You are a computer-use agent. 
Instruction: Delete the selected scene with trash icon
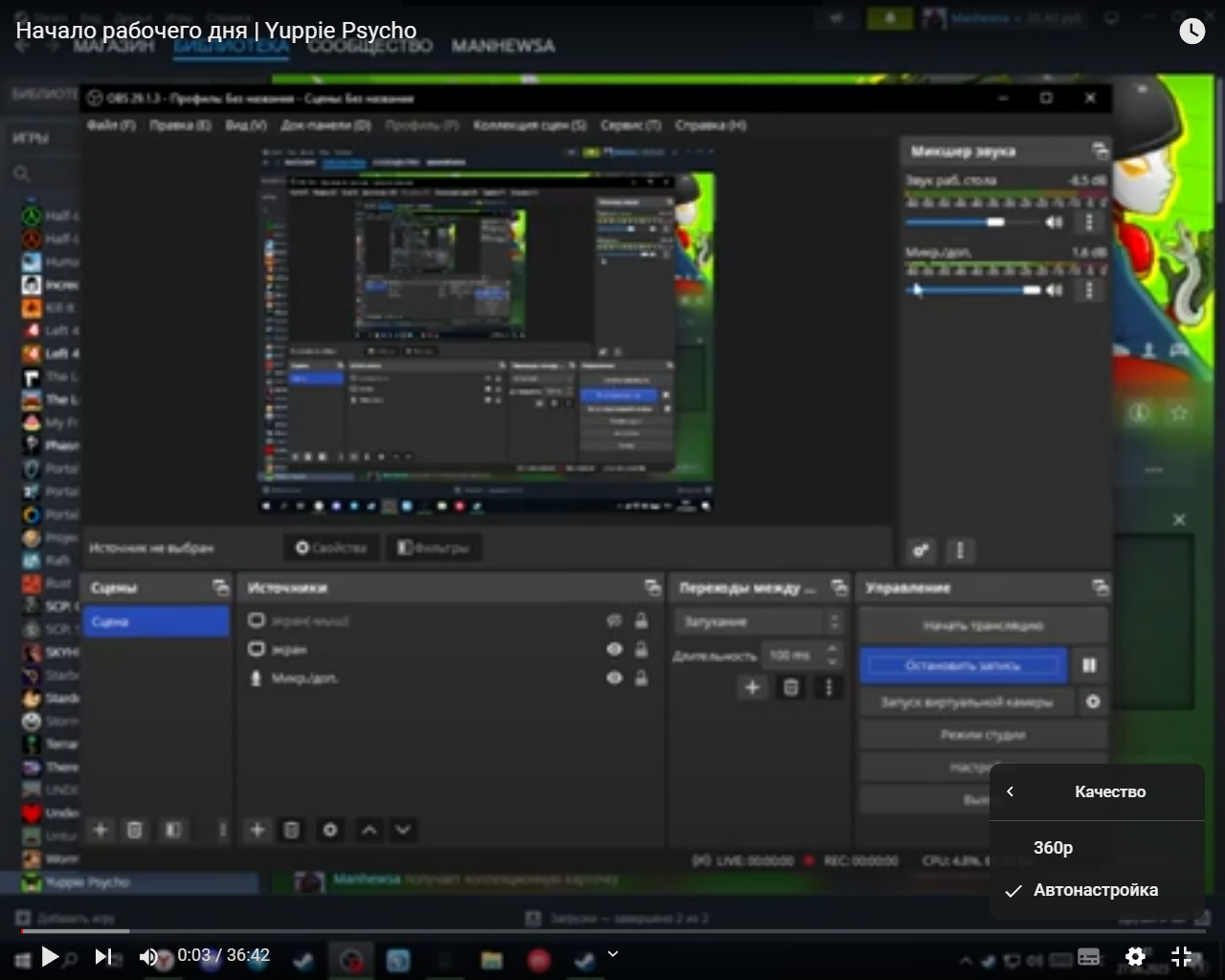pyautogui.click(x=135, y=830)
